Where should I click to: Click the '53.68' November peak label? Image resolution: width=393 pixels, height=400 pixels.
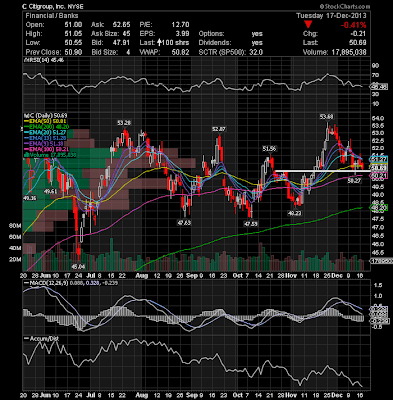[x=327, y=117]
